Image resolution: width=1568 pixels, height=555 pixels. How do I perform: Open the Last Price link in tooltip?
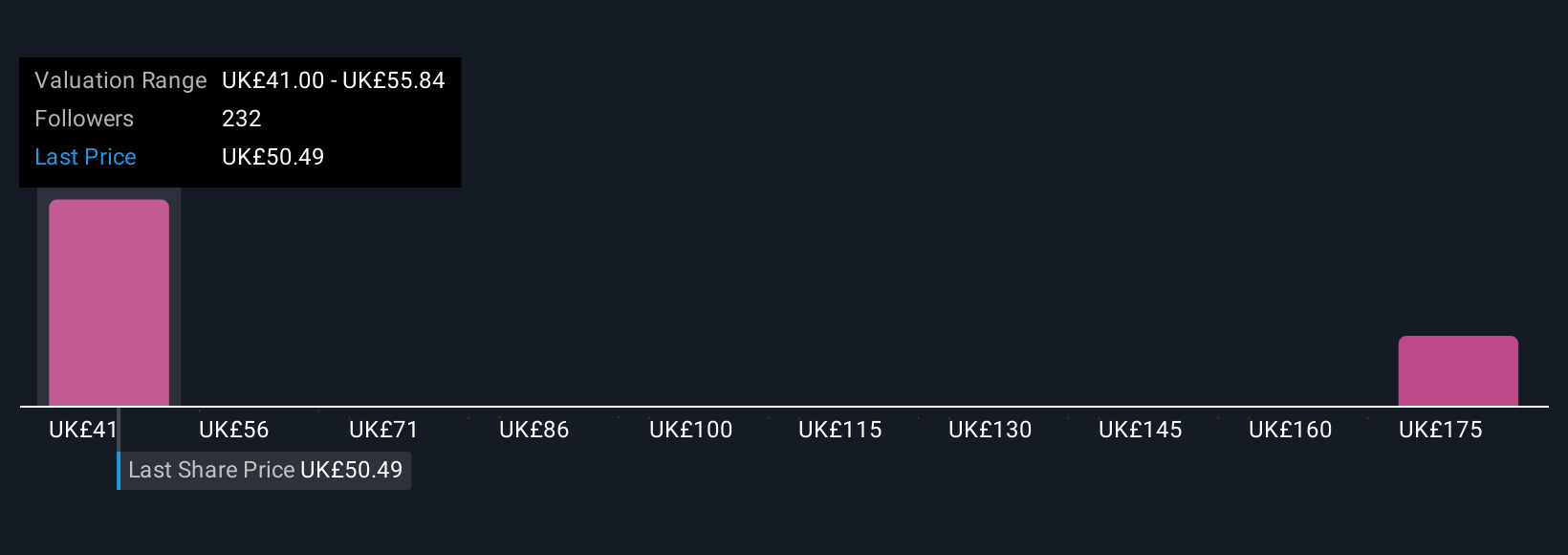click(x=85, y=157)
